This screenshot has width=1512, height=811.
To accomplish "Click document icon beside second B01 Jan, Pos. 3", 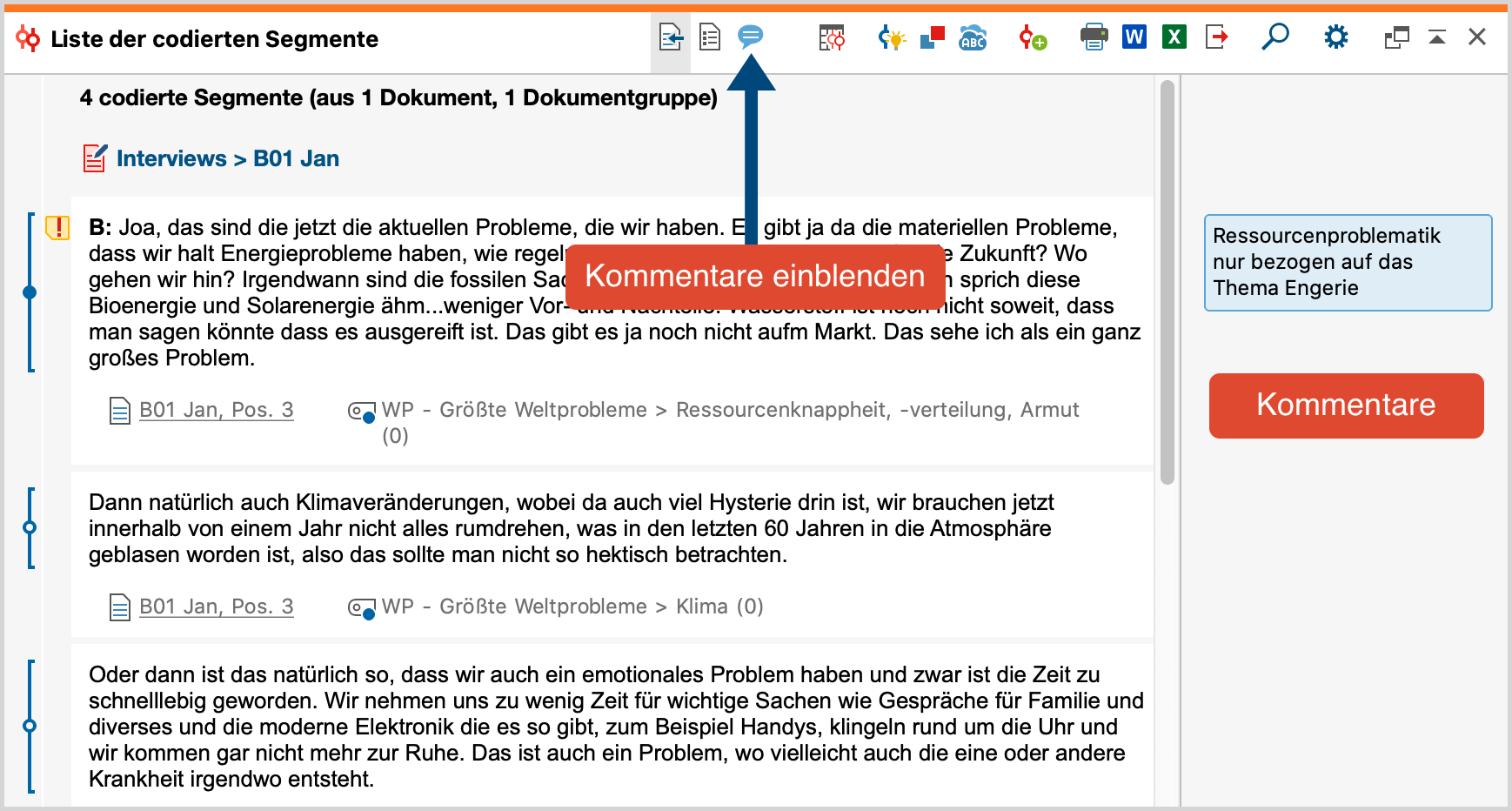I will coord(120,607).
